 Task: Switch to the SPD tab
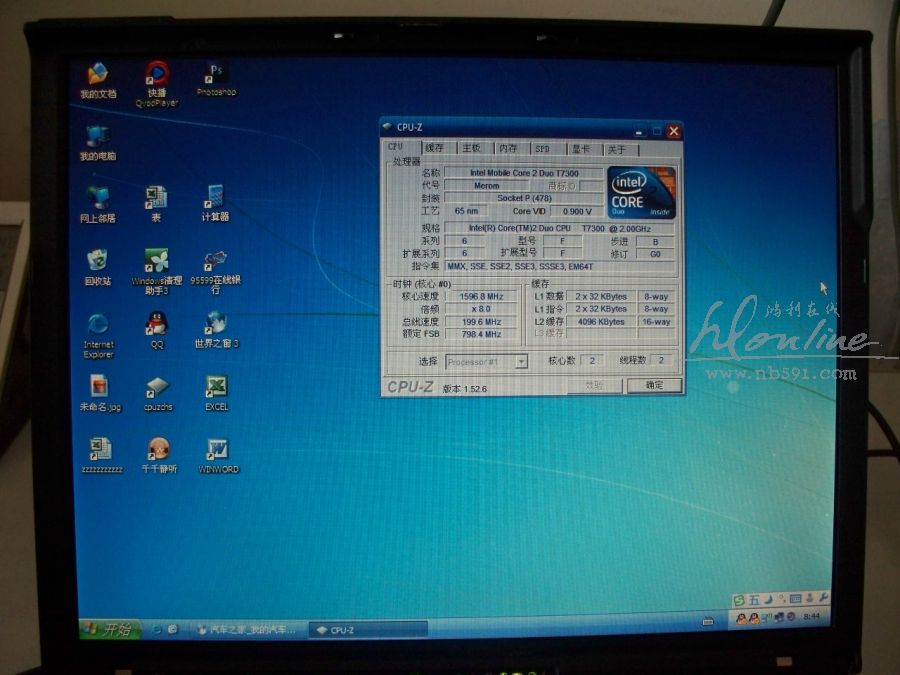click(x=548, y=149)
